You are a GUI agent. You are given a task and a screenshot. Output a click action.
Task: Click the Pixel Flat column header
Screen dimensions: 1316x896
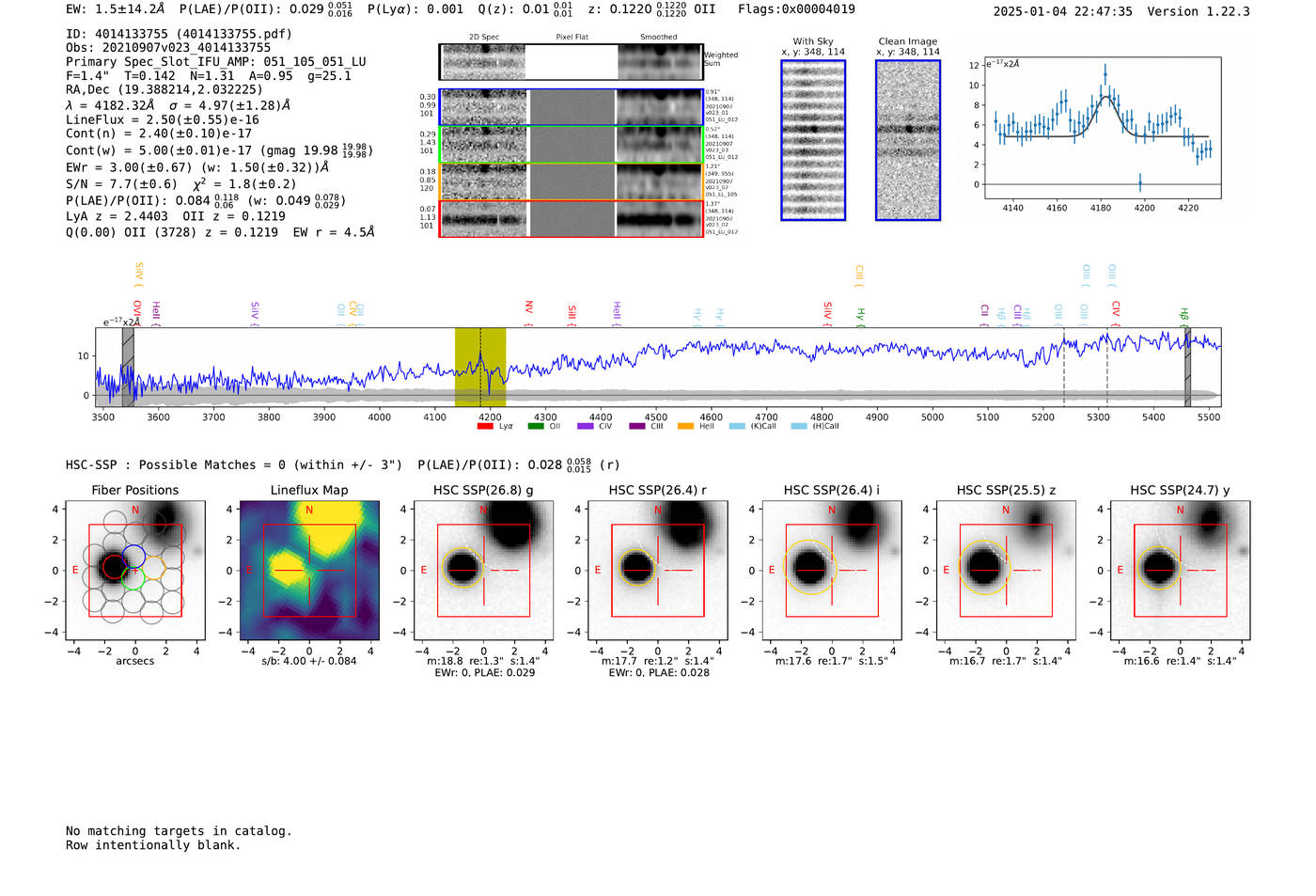click(572, 38)
